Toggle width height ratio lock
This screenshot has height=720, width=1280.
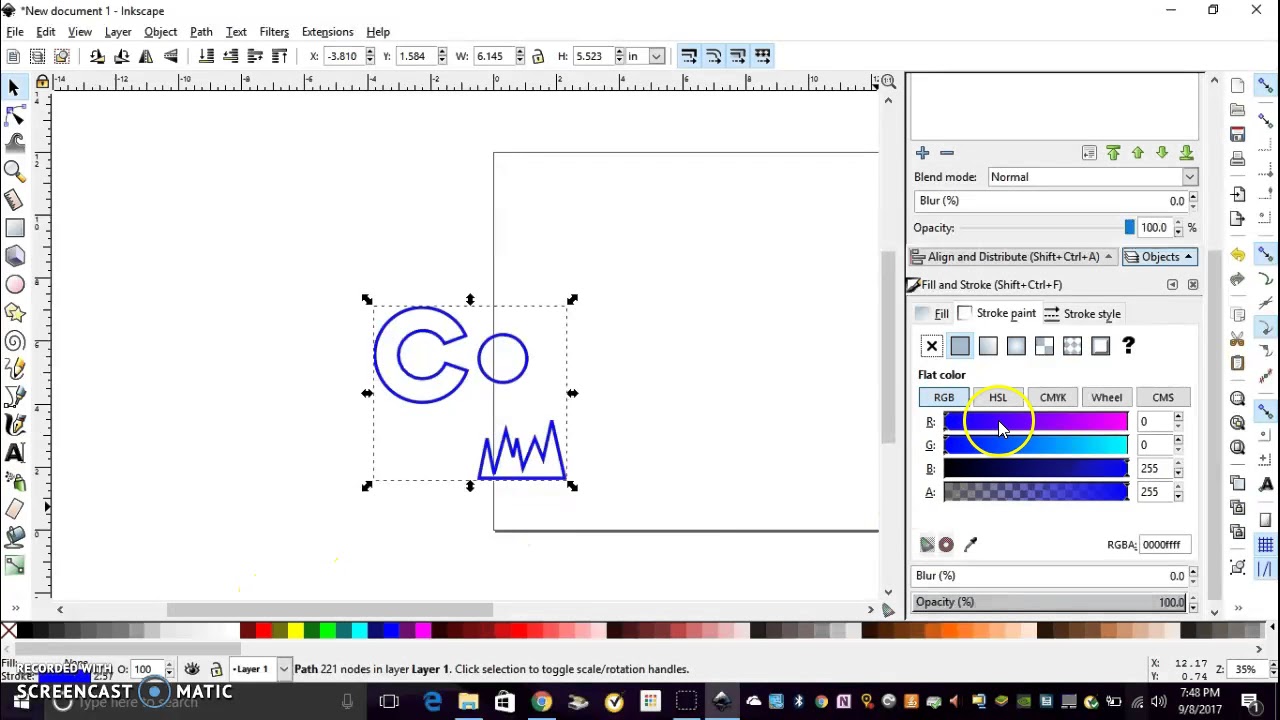point(538,56)
